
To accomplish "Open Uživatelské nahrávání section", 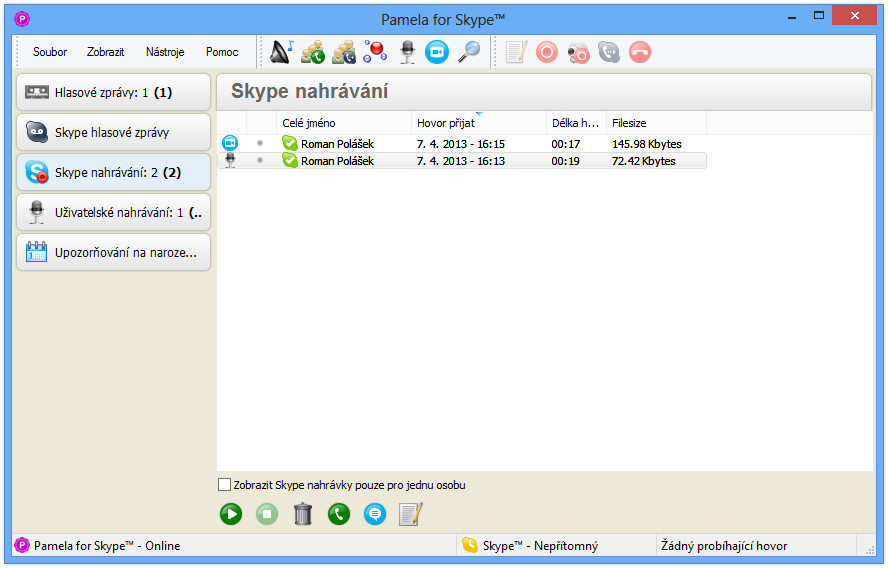I will (114, 212).
